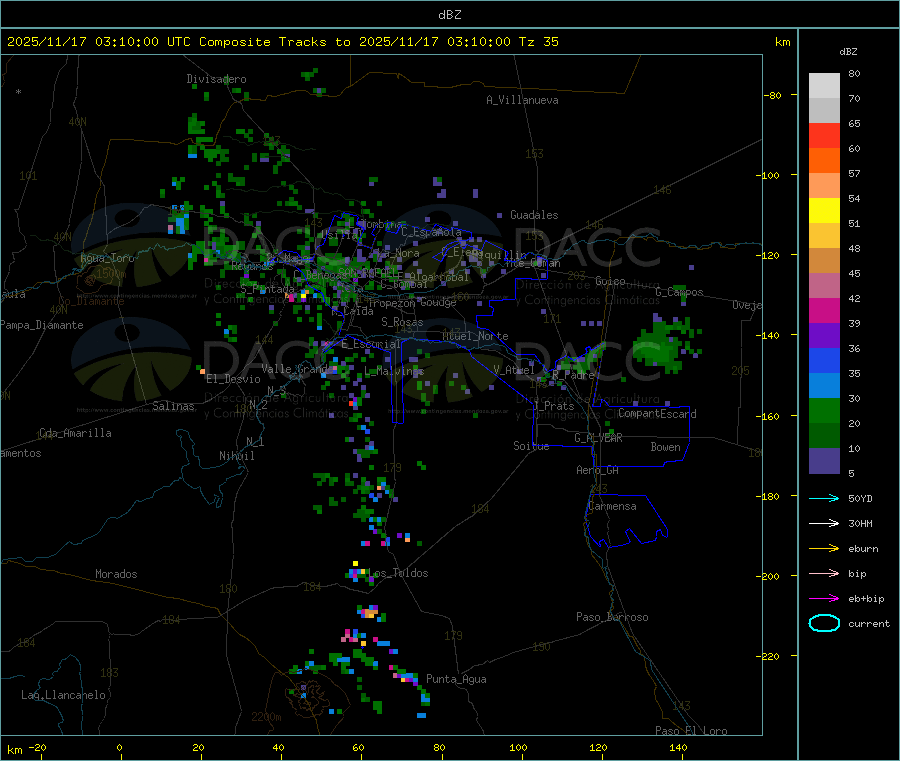900x761 pixels.
Task: Click the 'Agua_Toro' map label
Action: coord(107,258)
